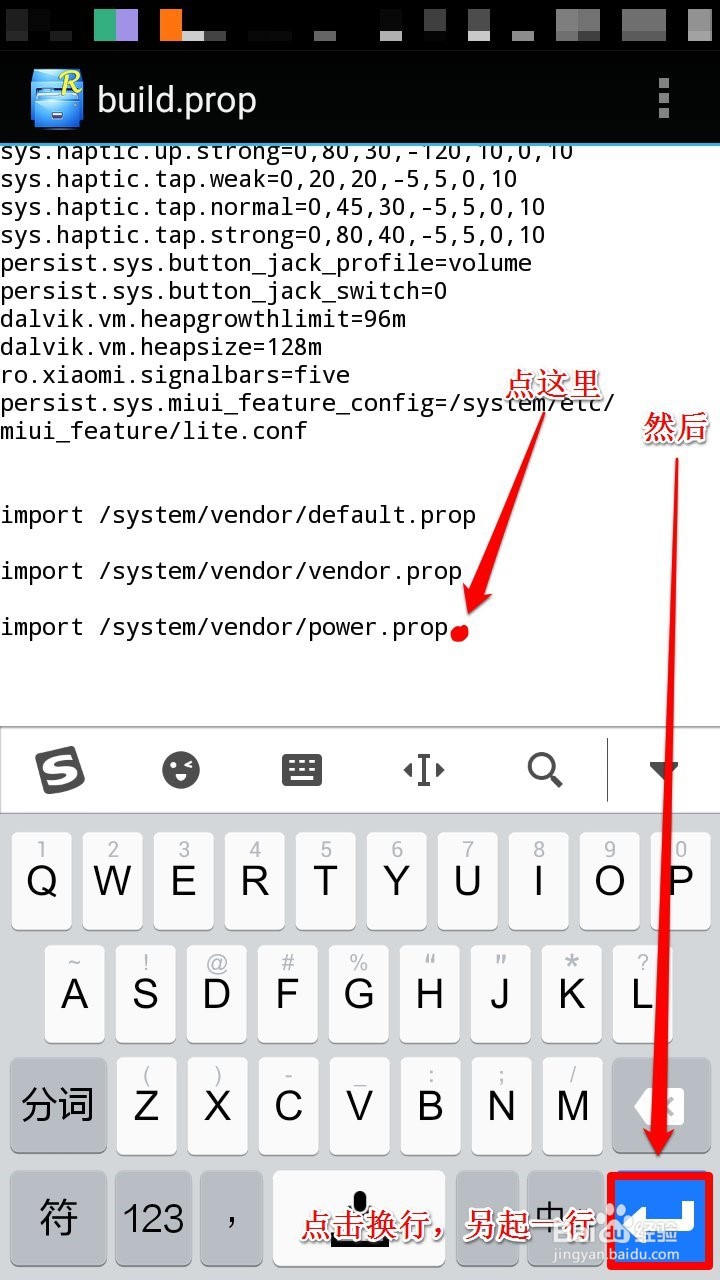Switch keyboard layout via keyboard icon
720x1280 pixels.
(302, 770)
